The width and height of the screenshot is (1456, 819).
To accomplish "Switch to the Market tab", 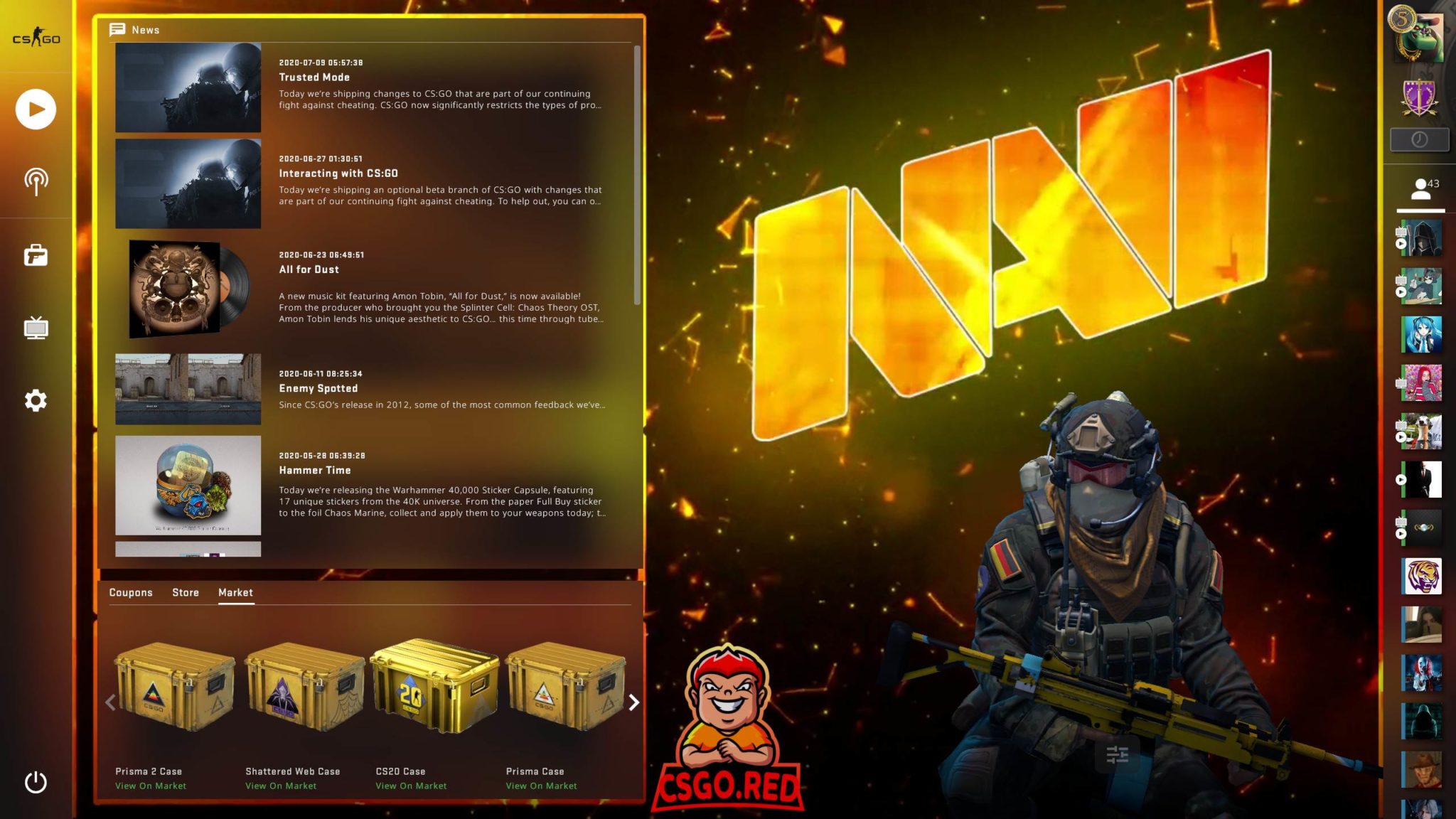I will (x=235, y=592).
